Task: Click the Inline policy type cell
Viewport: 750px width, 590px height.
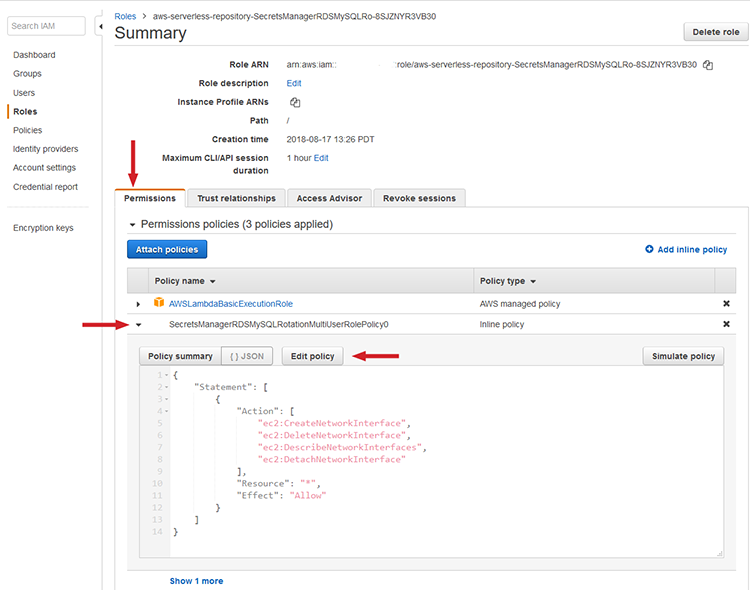Action: coord(502,324)
